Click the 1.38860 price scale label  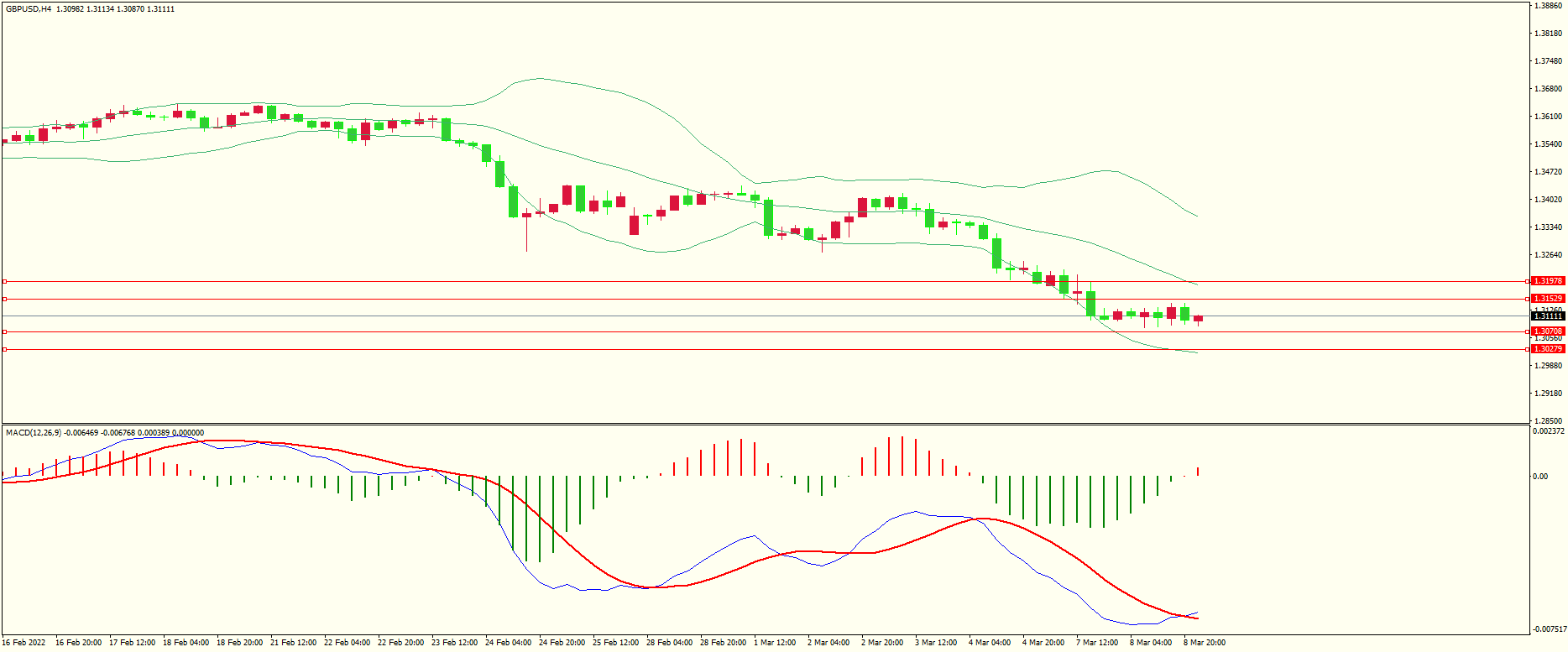tap(1548, 6)
